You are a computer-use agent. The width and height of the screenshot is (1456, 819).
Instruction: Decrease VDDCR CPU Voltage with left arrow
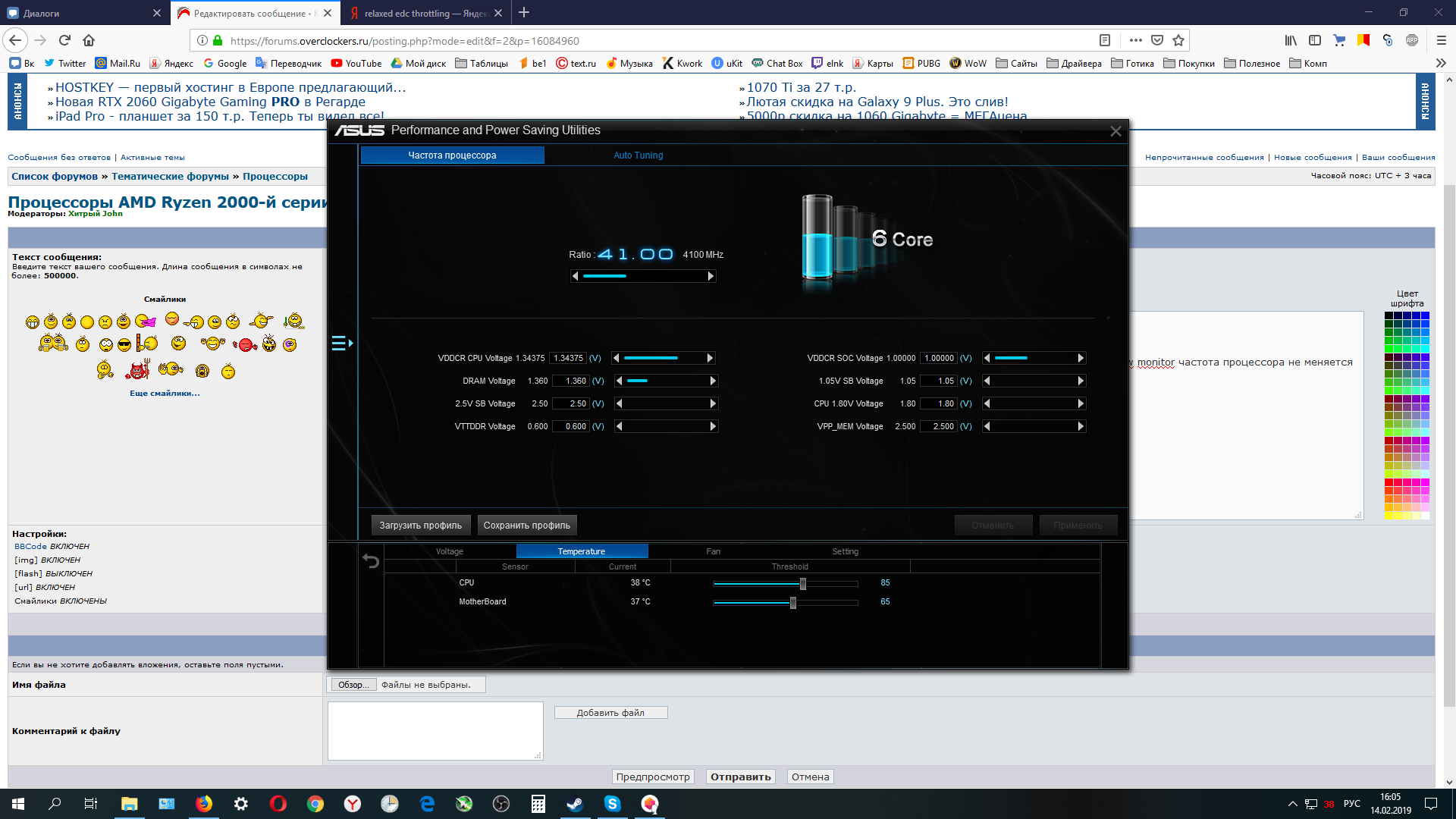click(x=617, y=358)
